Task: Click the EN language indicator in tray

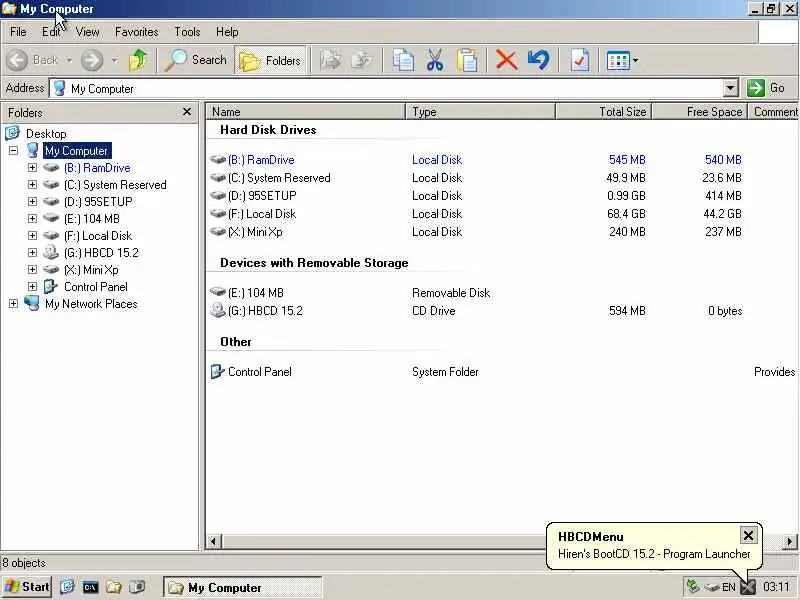Action: pyautogui.click(x=729, y=587)
